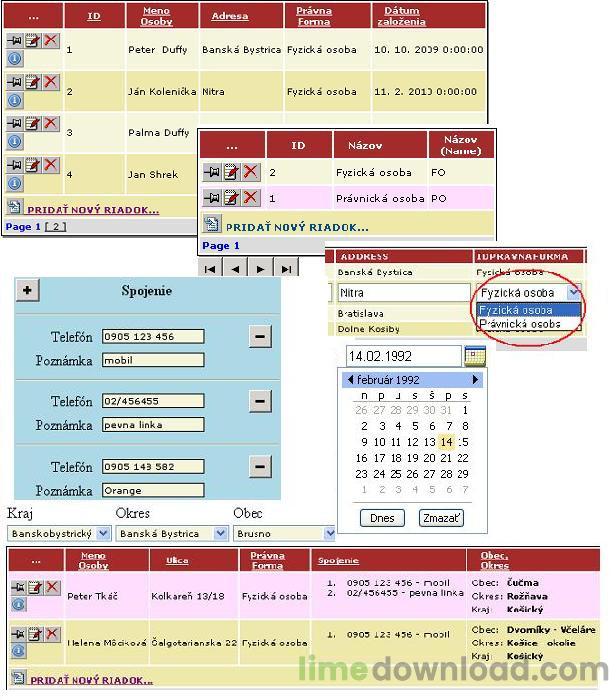The image size is (616, 700).
Task: Delete the Právnická osoba PO row
Action: 251,198
